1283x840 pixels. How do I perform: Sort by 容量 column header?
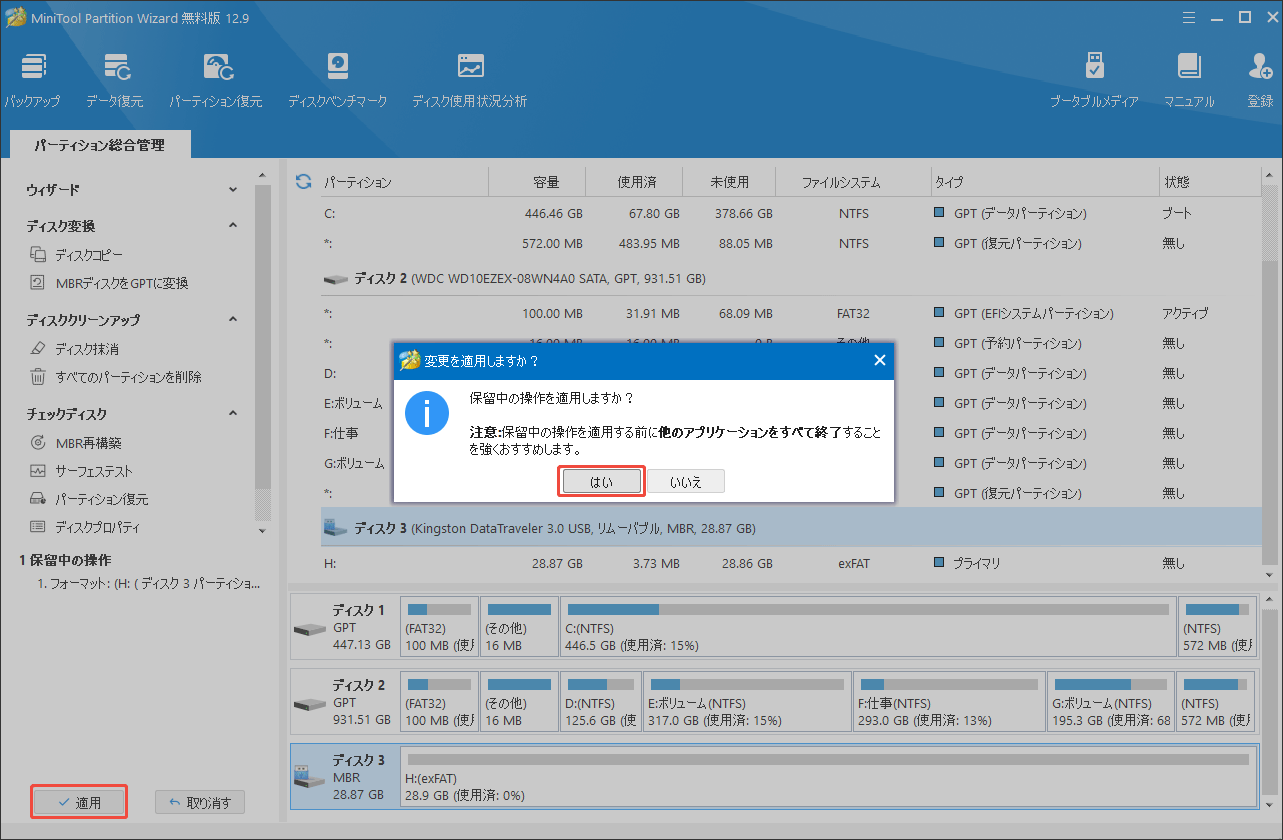click(546, 183)
